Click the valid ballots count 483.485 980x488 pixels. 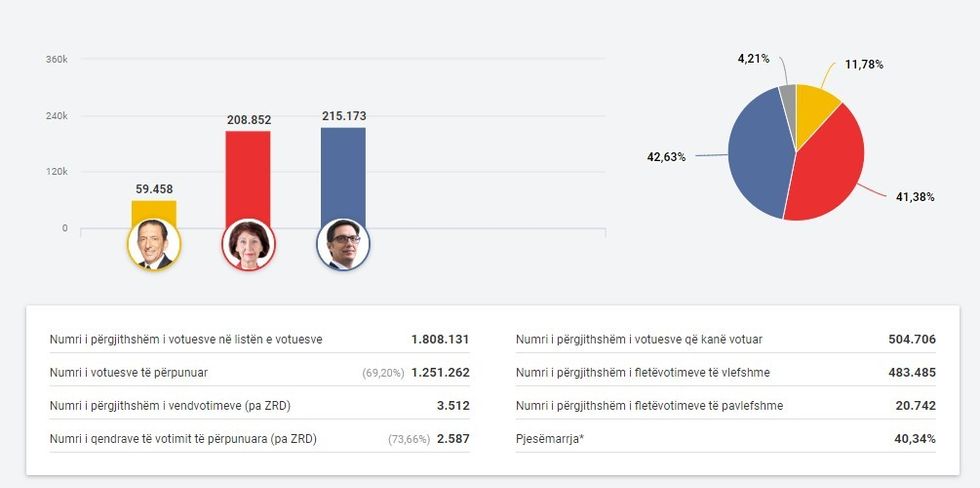click(x=911, y=373)
